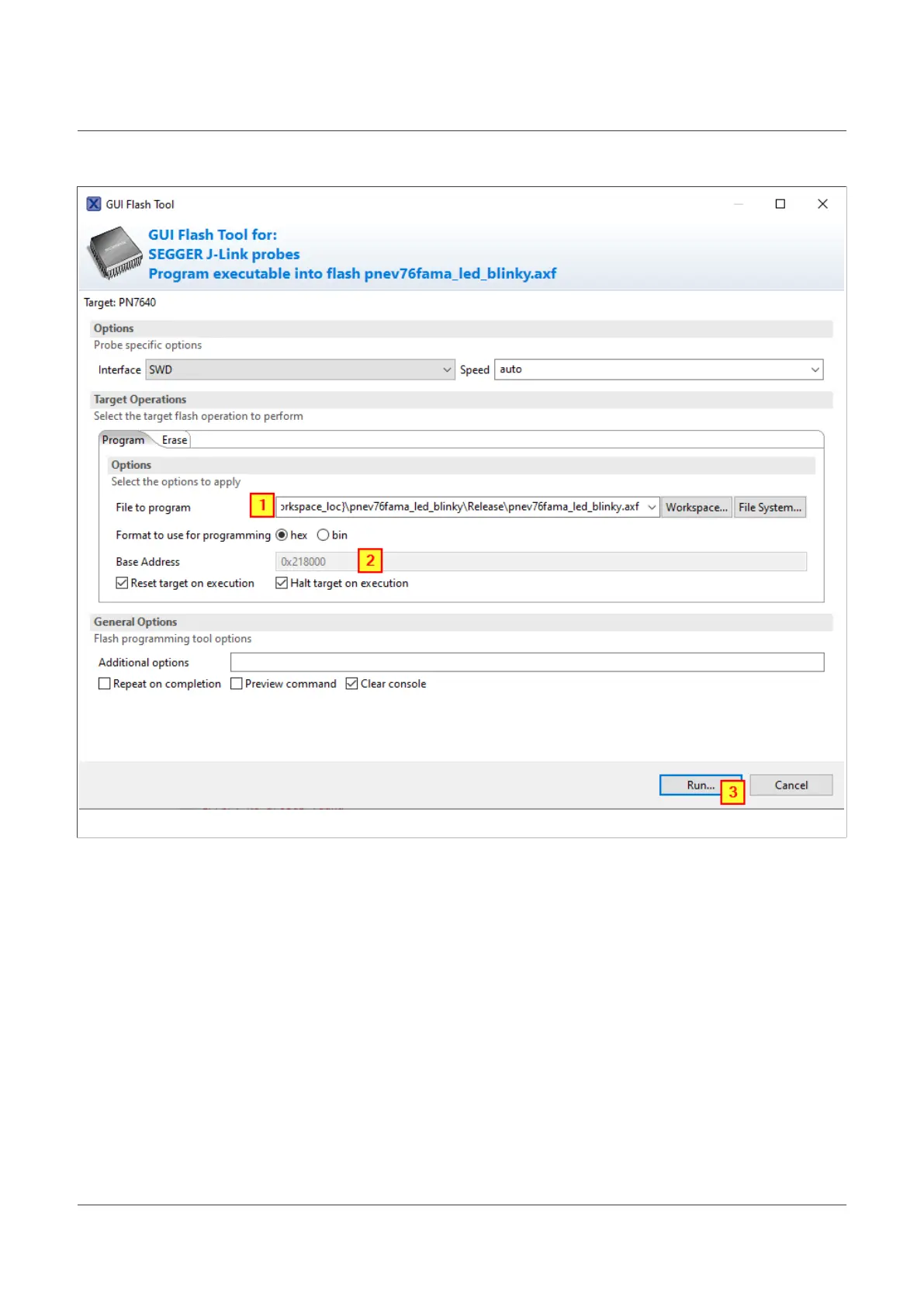This screenshot has width=924, height=1307.
Task: Click the SEGGER J-Link probes heading
Action: pyautogui.click(x=224, y=254)
